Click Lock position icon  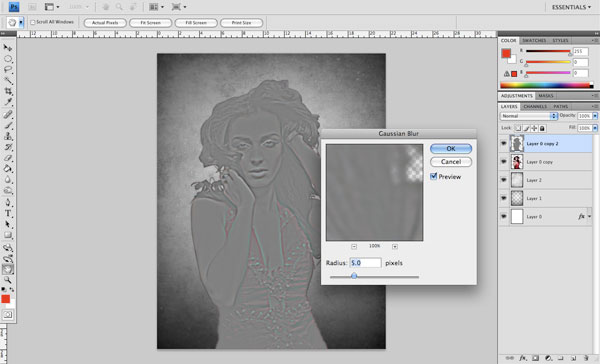click(x=534, y=128)
